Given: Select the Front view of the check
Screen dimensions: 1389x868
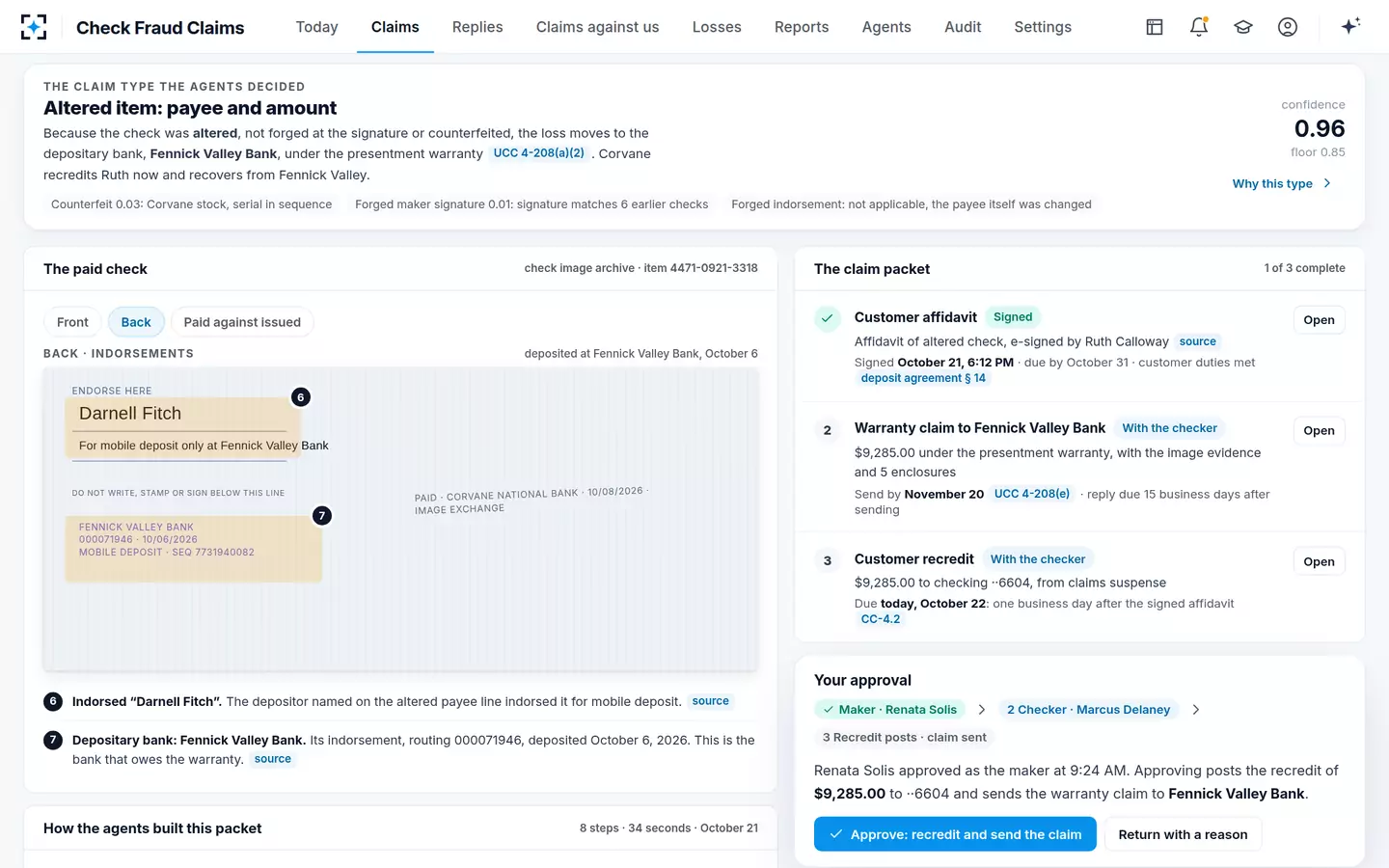Looking at the screenshot, I should [72, 322].
